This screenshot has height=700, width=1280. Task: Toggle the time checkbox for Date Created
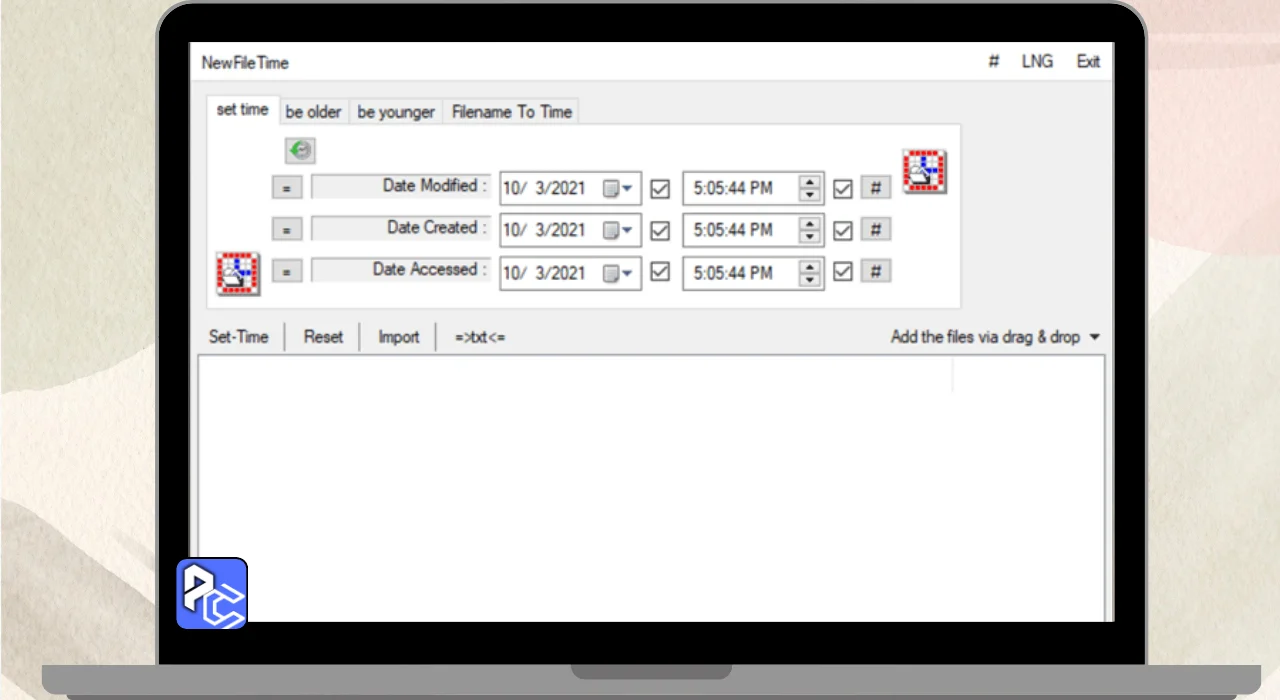(843, 230)
